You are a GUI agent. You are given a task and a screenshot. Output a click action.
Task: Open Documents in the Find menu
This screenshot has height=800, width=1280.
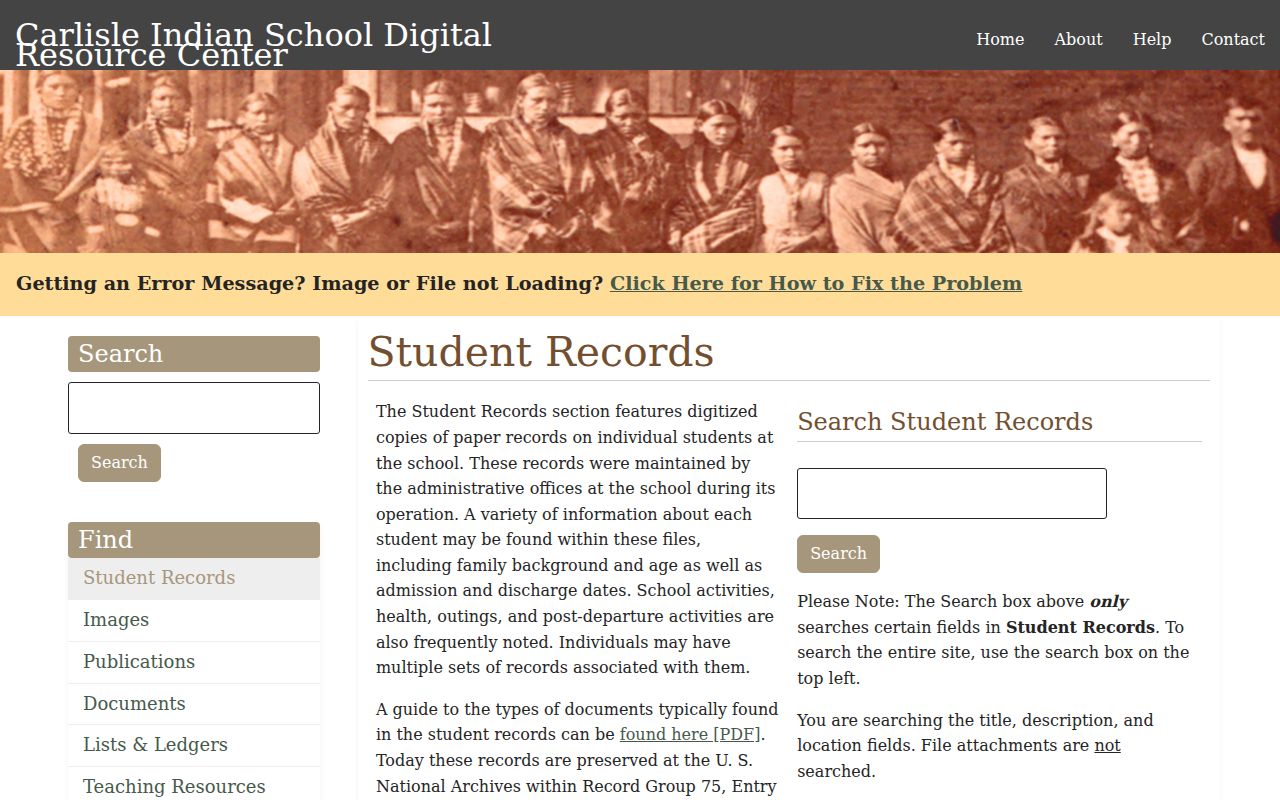pyautogui.click(x=194, y=704)
